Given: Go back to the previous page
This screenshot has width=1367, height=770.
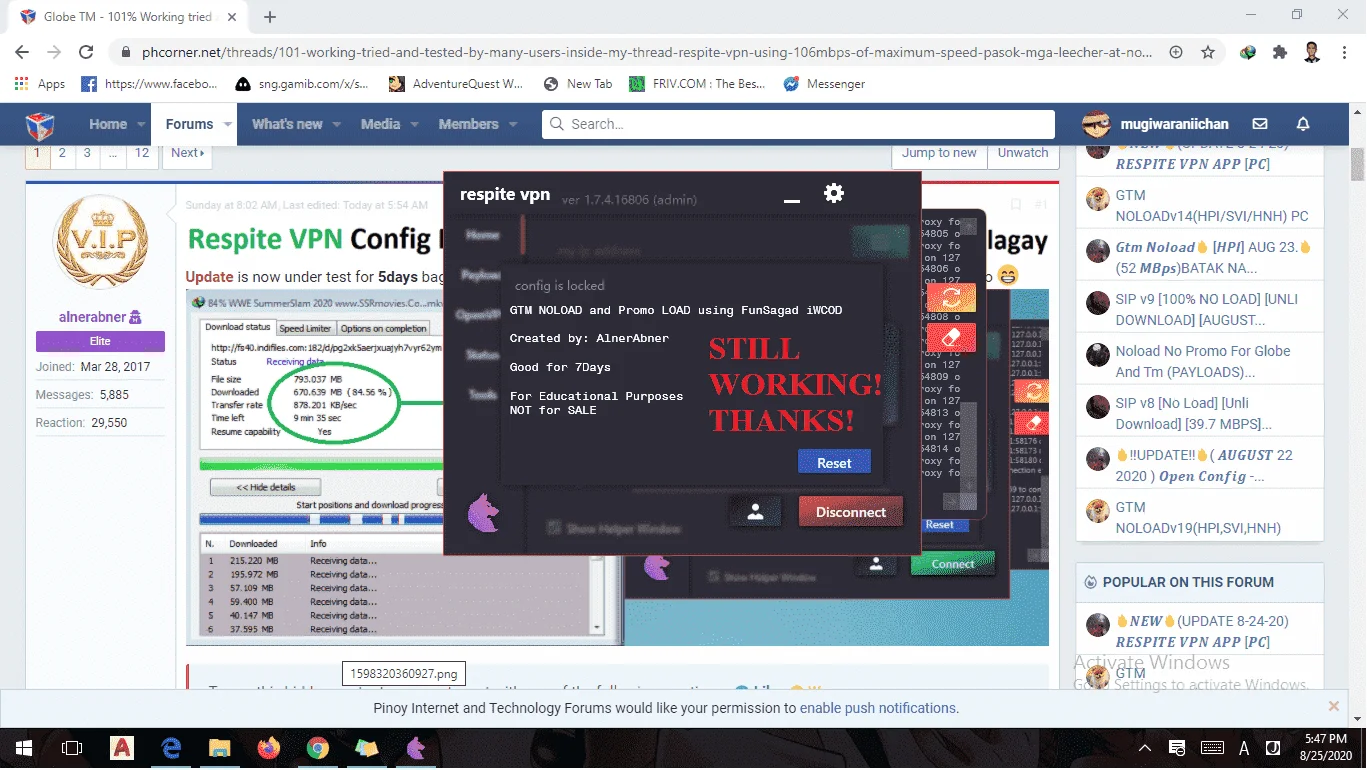Looking at the screenshot, I should pos(22,52).
